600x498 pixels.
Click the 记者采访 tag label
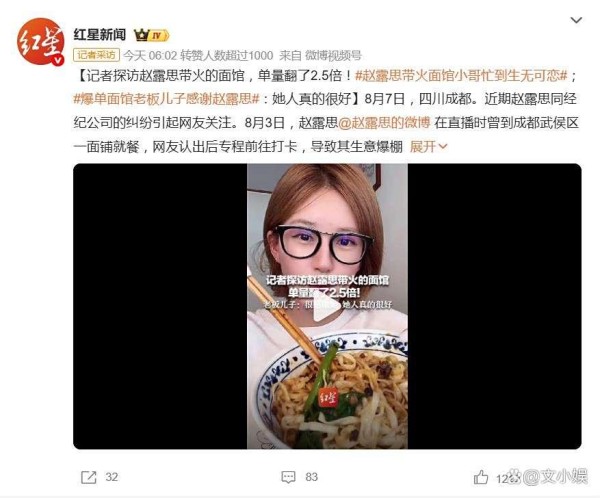(x=96, y=55)
